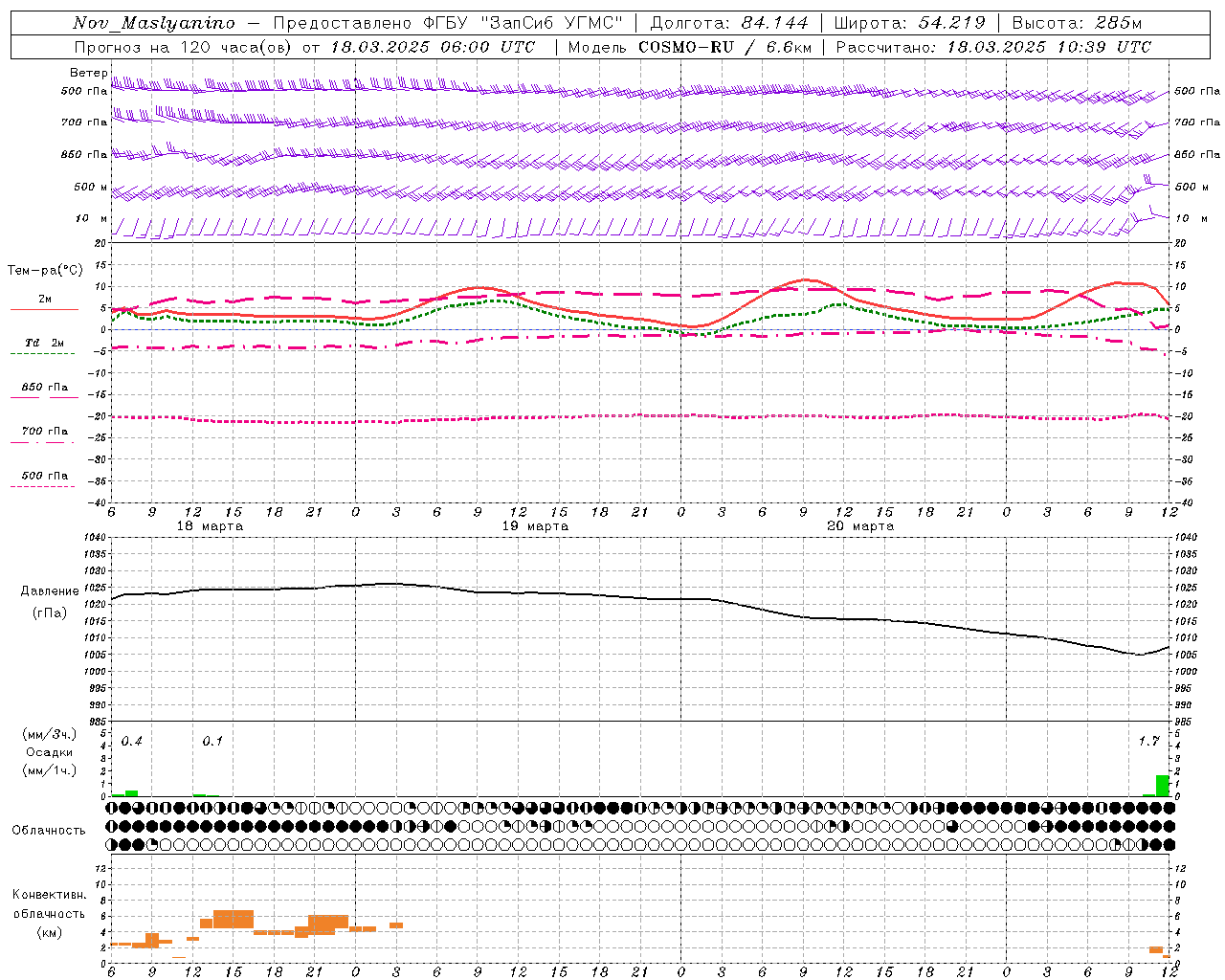The image size is (1225, 980).
Task: Click the Прогноз на 120 часа(ов) text
Action: pos(184,47)
